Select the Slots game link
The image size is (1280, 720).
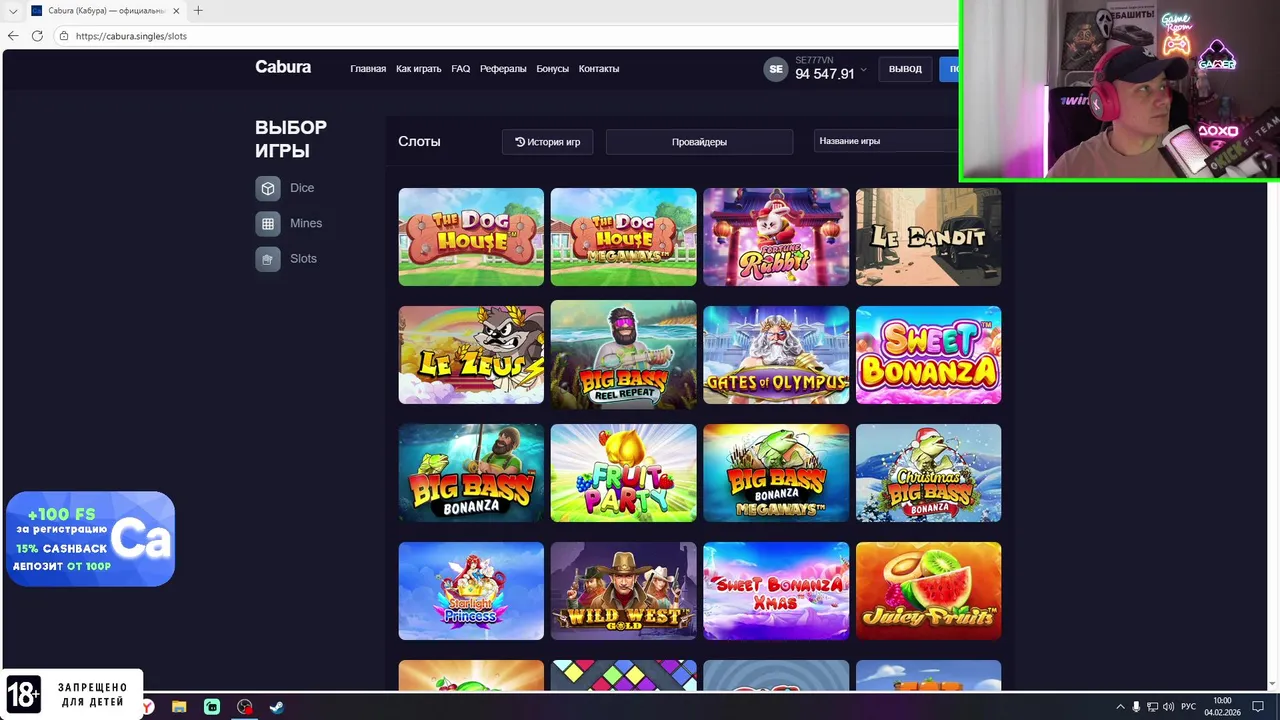click(303, 259)
